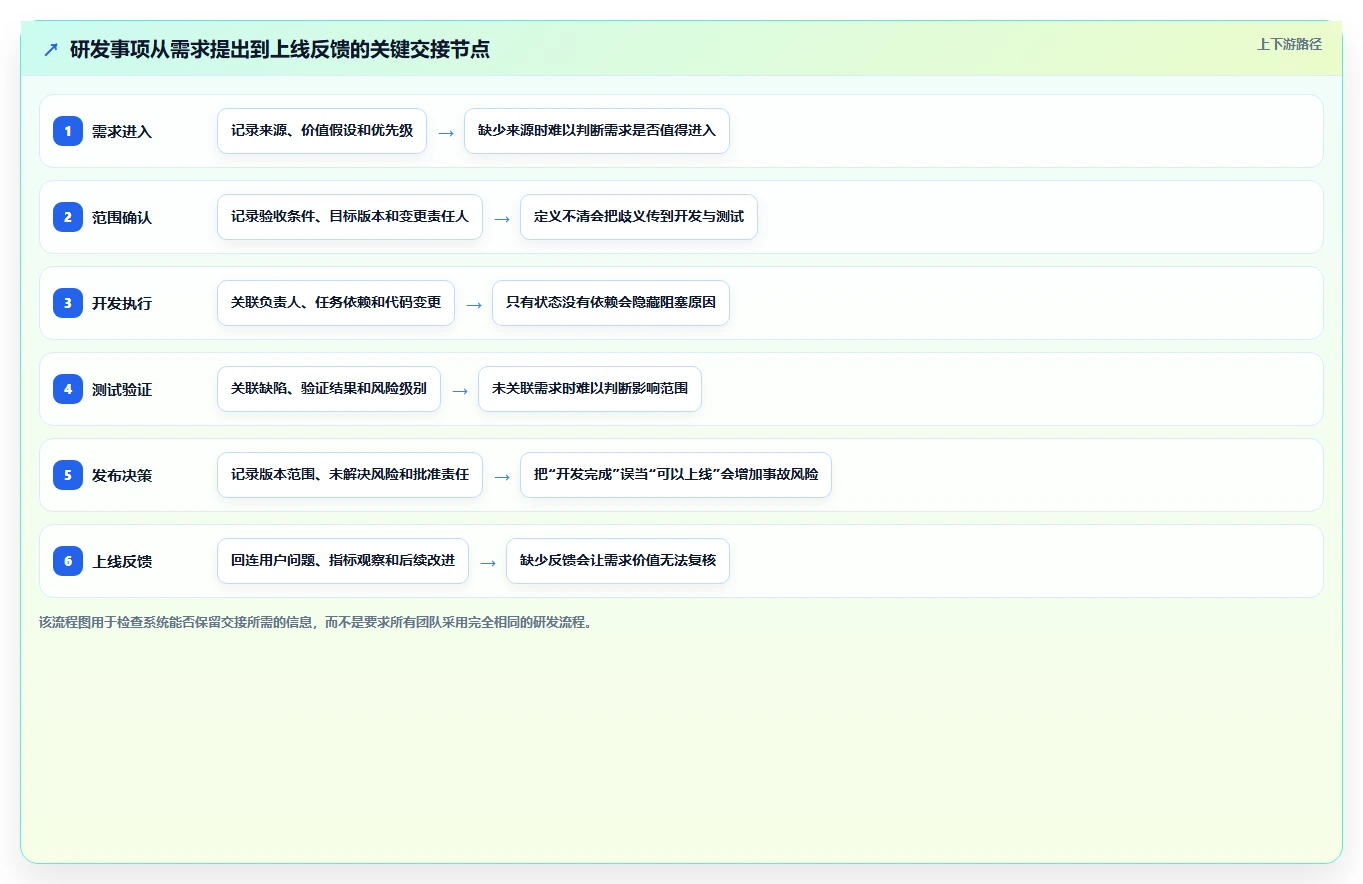Click the 上线反馈 step label
The height and width of the screenshot is (884, 1363).
[122, 561]
